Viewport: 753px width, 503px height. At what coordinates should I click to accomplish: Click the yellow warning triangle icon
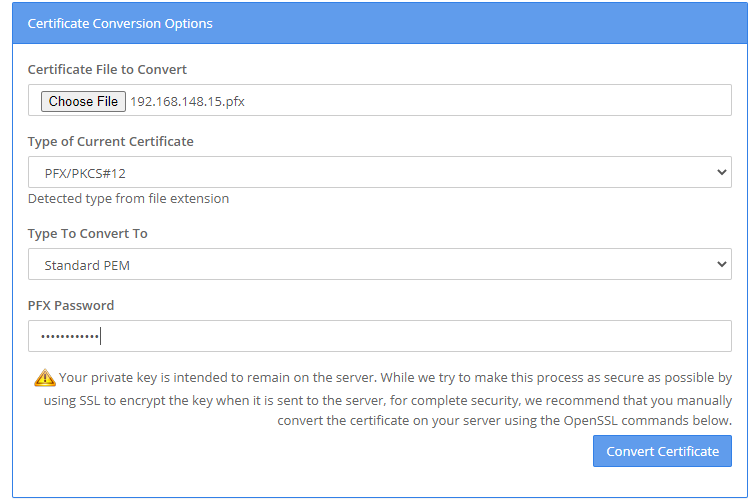pyautogui.click(x=45, y=378)
